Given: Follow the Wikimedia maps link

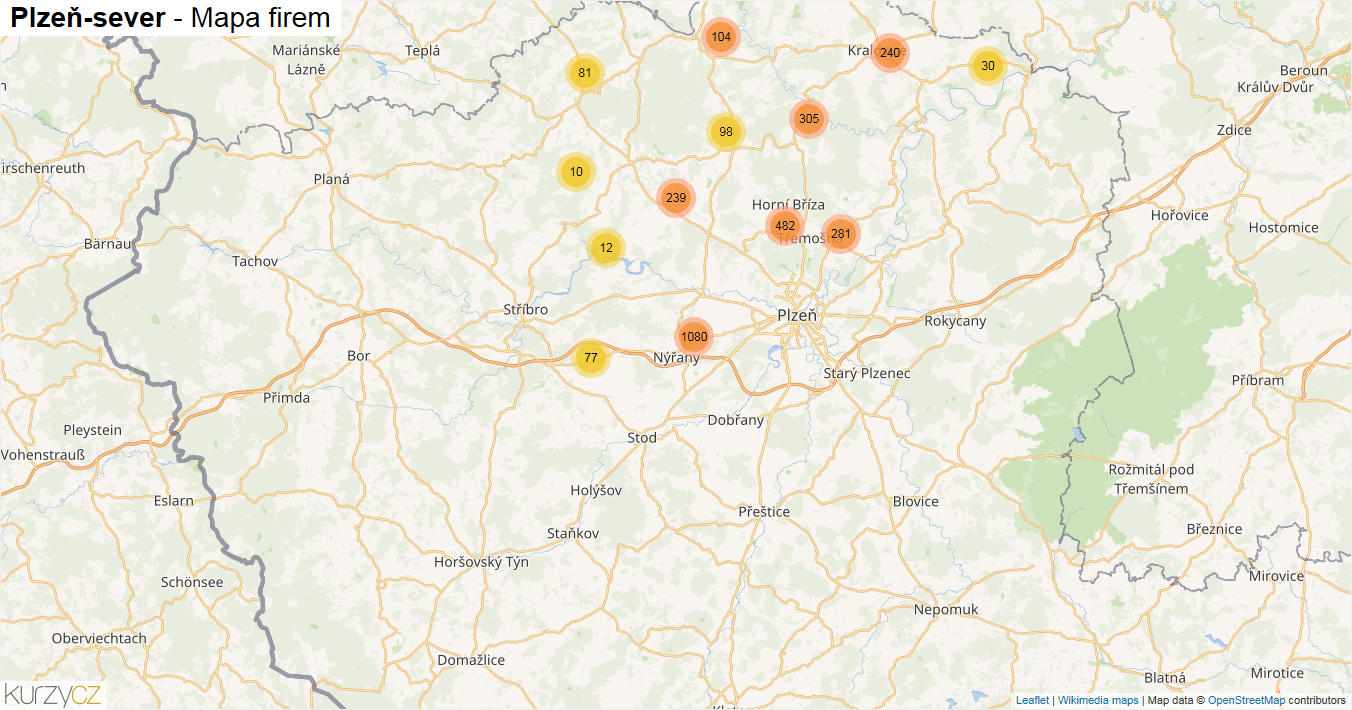Looking at the screenshot, I should [x=1098, y=700].
